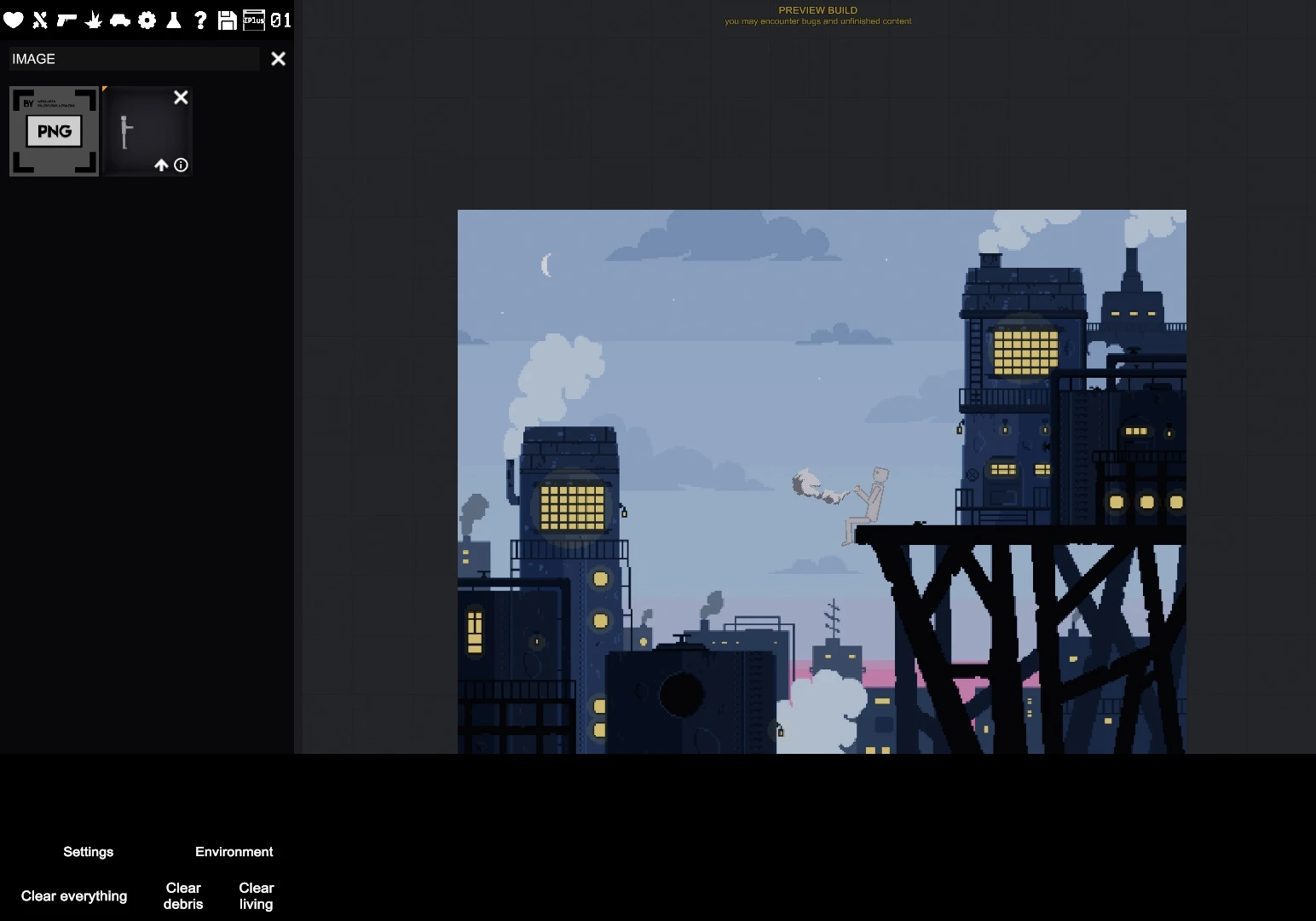Show info for the human figure item
Viewport: 1316px width, 921px height.
point(181,165)
